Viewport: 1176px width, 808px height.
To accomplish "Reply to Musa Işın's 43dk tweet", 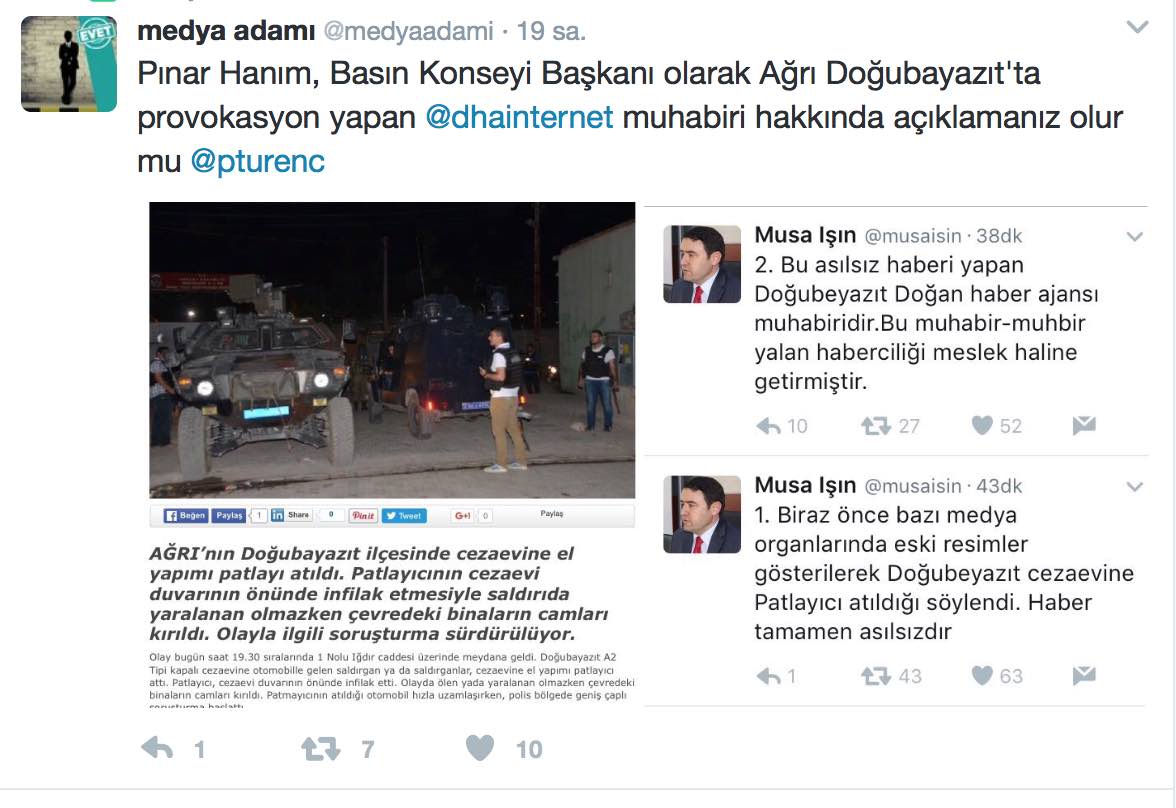I will pyautogui.click(x=768, y=676).
